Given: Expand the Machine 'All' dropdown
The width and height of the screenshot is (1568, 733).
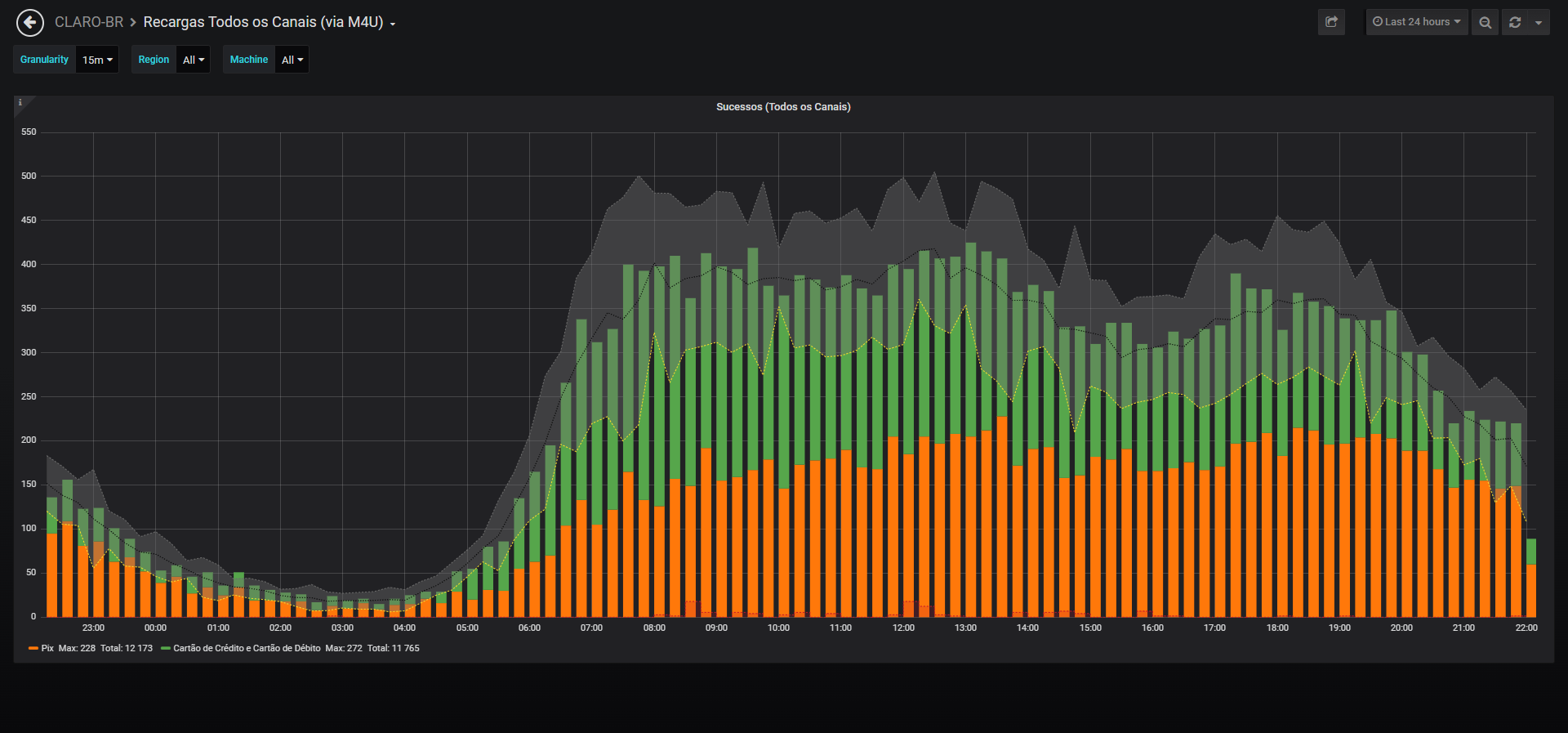Looking at the screenshot, I should pos(292,60).
